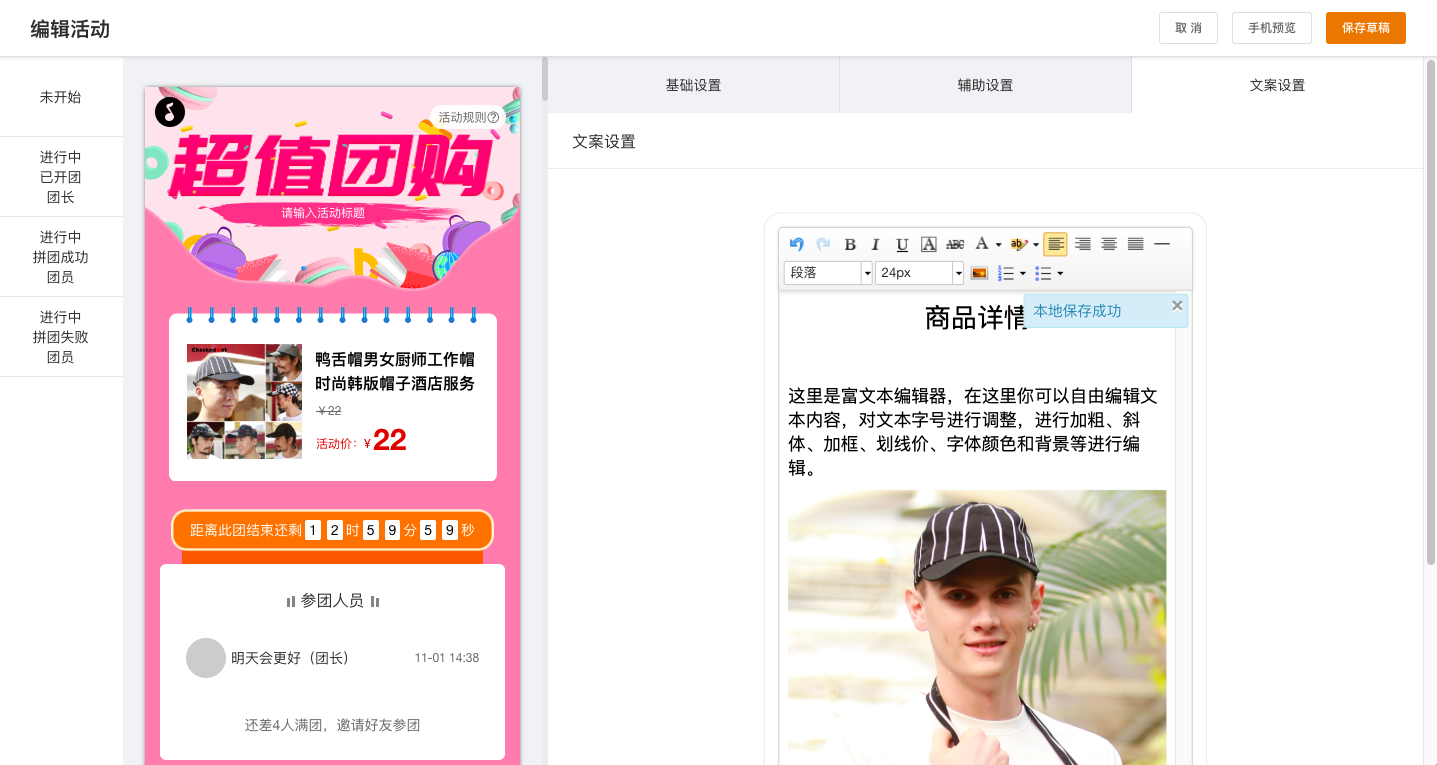Apply strikethrough to text

(955, 244)
